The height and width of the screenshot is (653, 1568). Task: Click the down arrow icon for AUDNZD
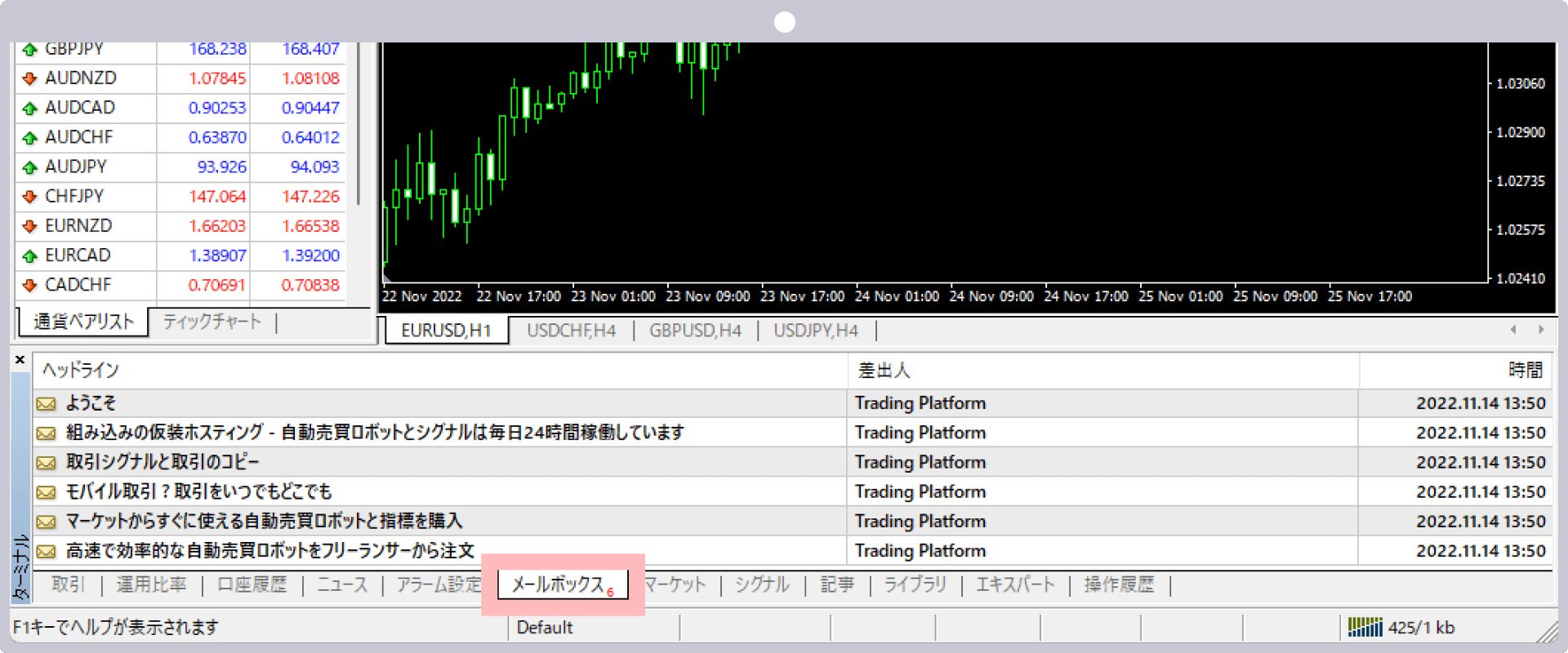(30, 78)
